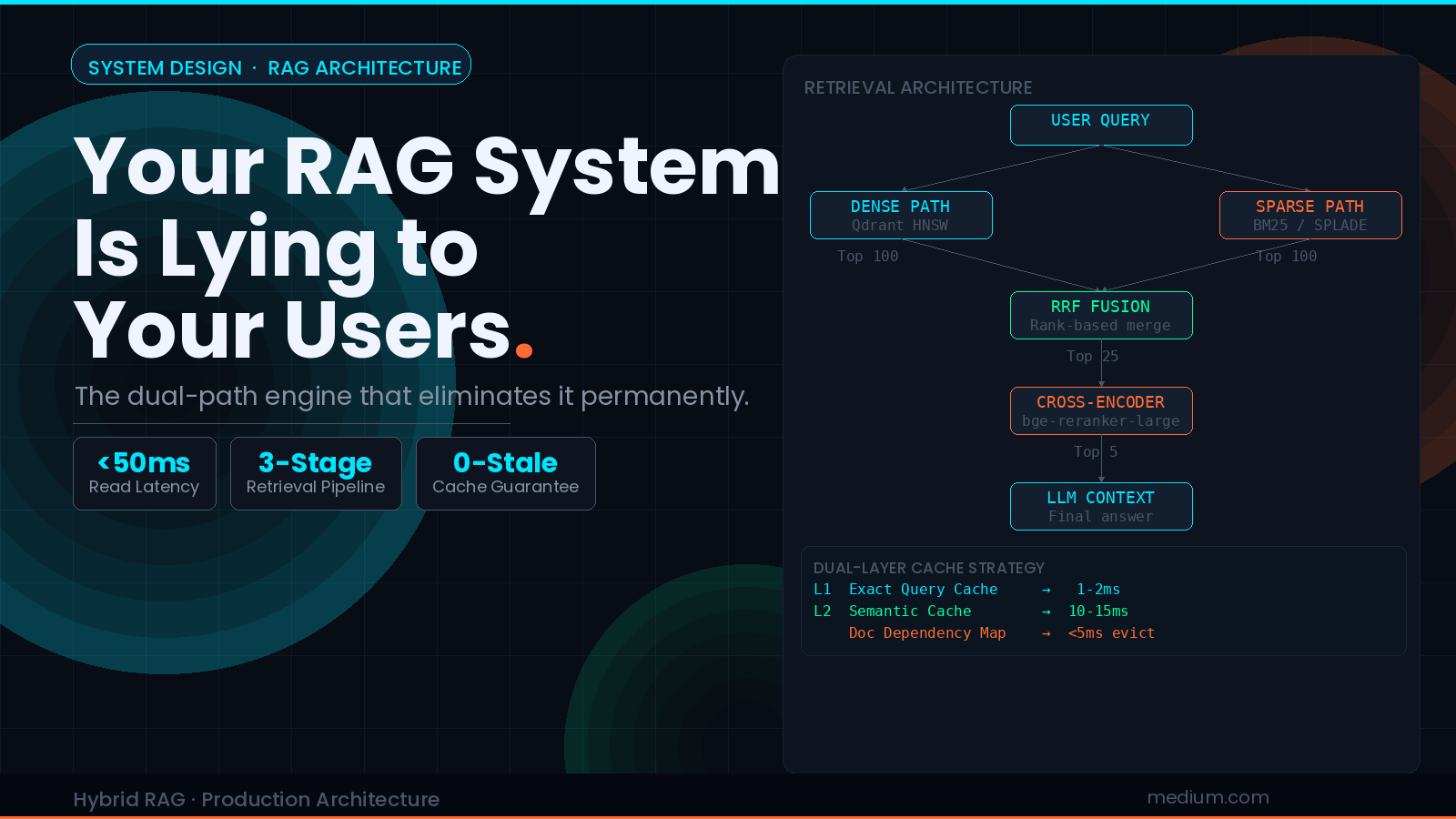The image size is (1456, 819).
Task: Click the 'L1 Exact Query Cache' row
Action: [966, 590]
